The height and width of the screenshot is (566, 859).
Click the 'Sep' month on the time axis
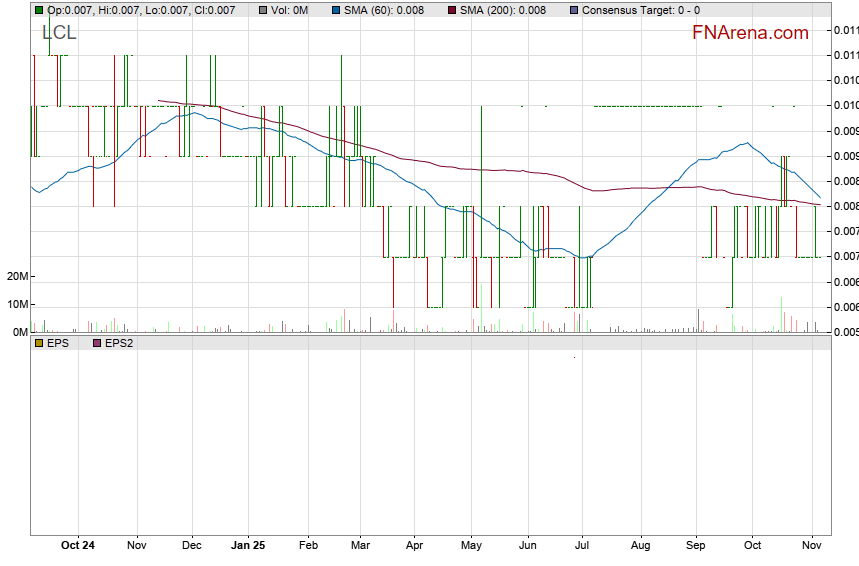pos(696,546)
